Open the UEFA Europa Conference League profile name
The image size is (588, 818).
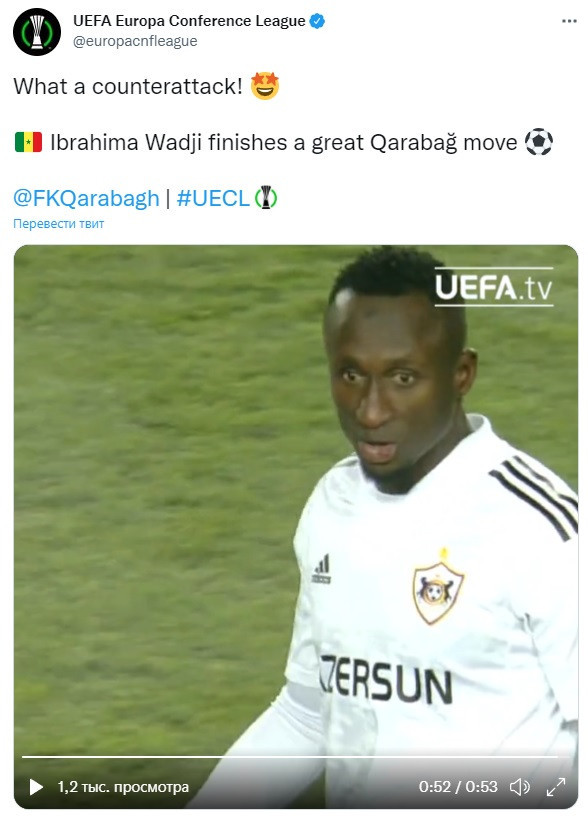click(x=189, y=21)
